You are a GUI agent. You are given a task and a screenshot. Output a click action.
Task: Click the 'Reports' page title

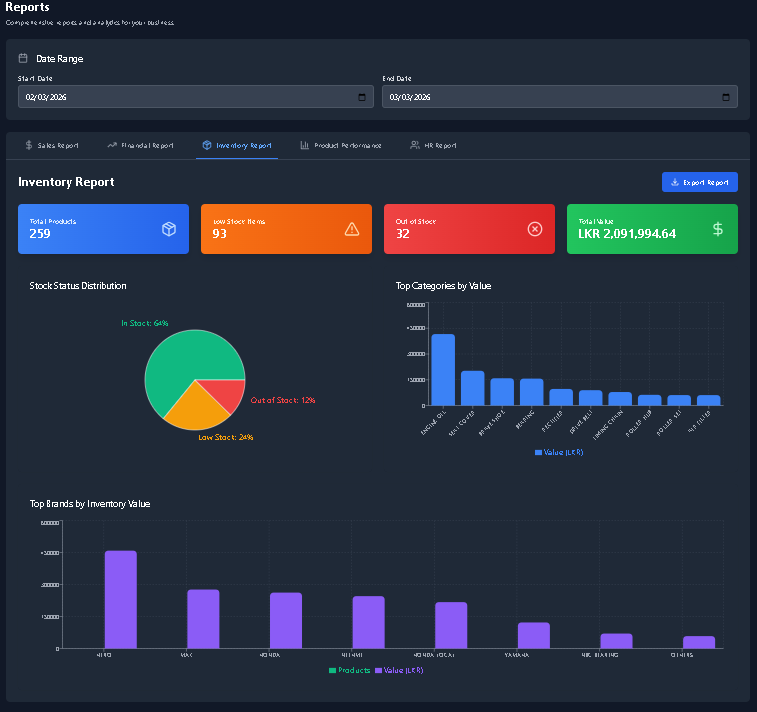tap(27, 7)
